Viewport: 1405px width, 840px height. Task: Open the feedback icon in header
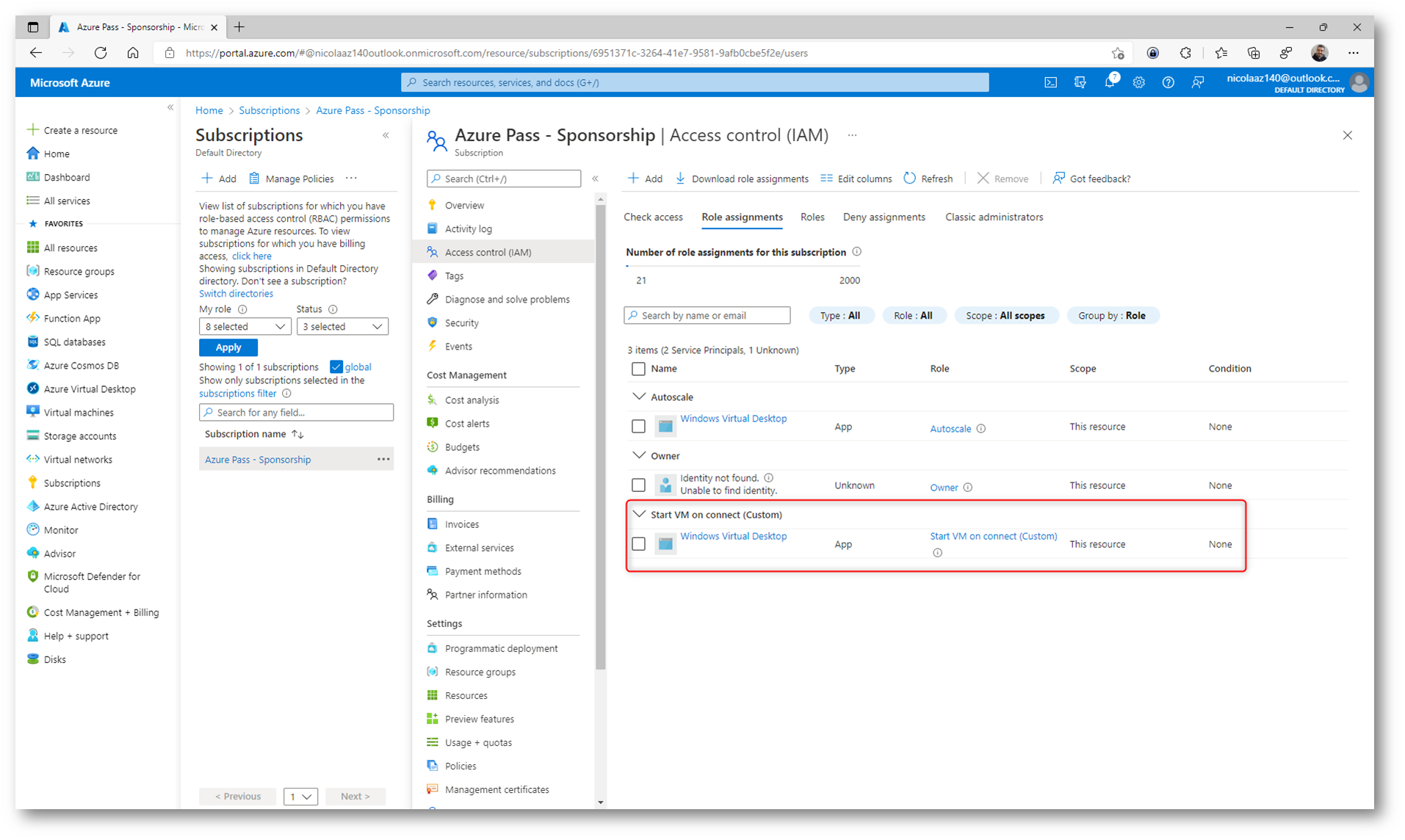tap(1198, 82)
